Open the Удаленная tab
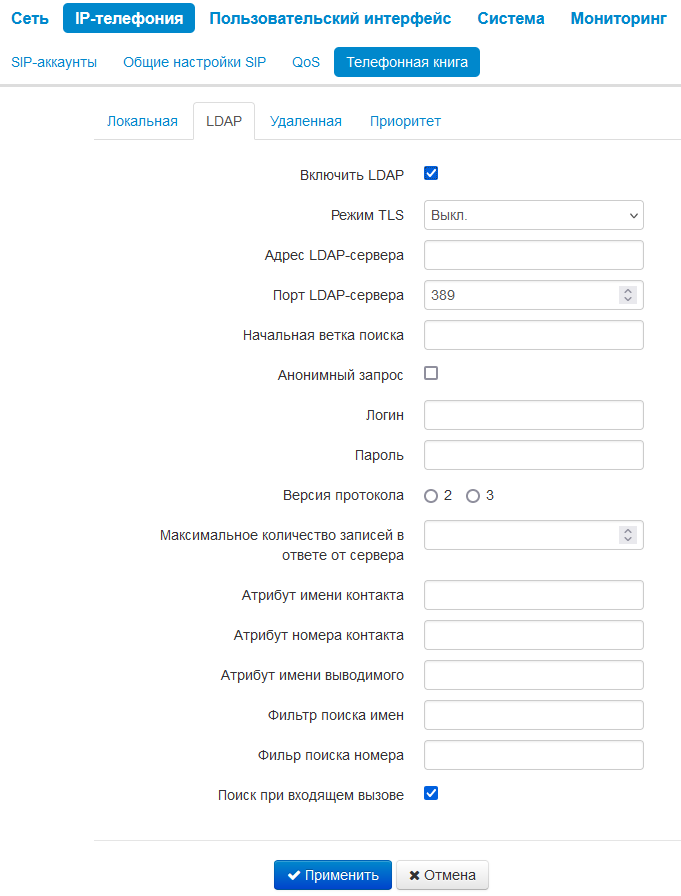This screenshot has width=681, height=896. [306, 121]
